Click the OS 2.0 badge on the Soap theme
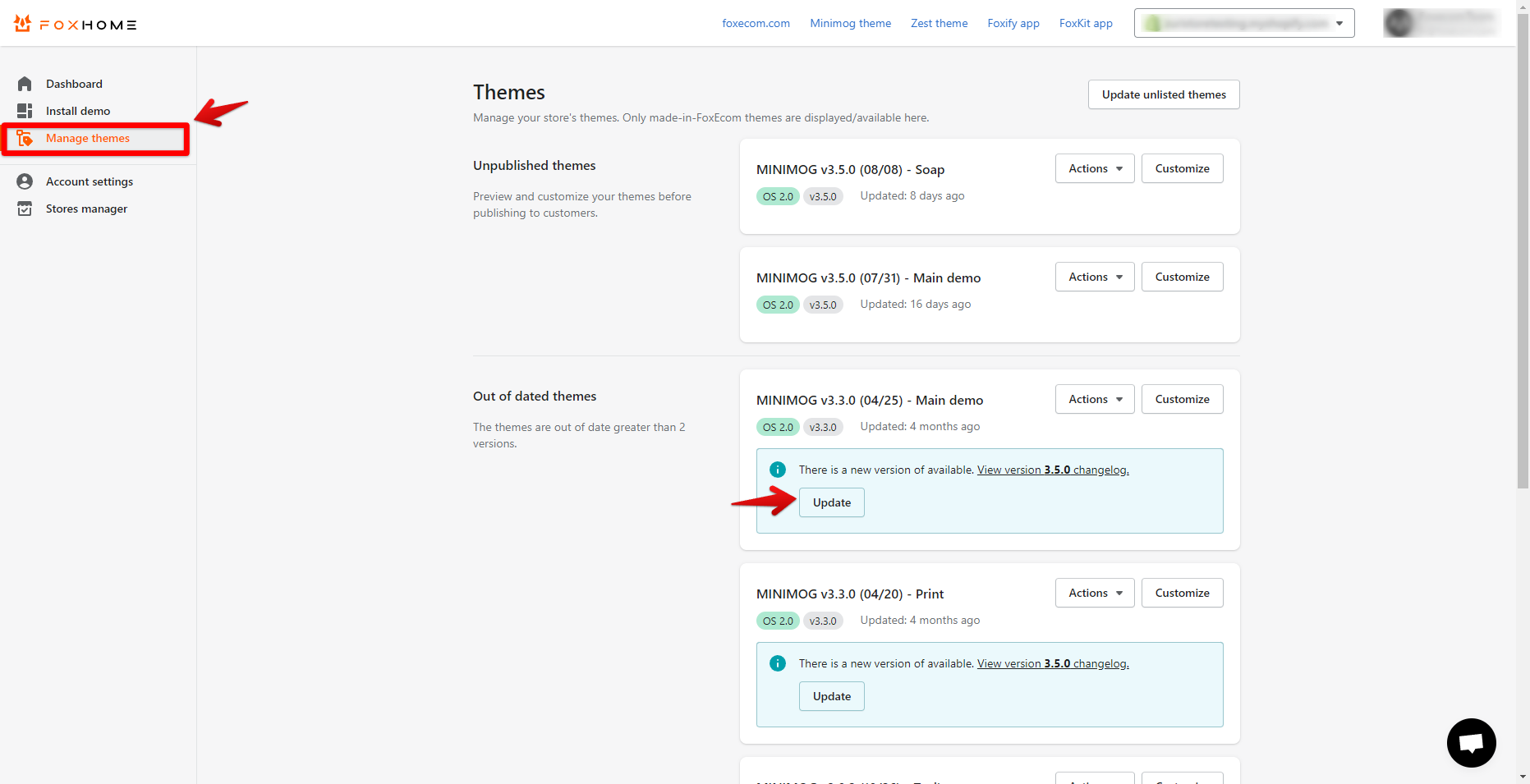Viewport: 1530px width, 784px height. (x=778, y=196)
